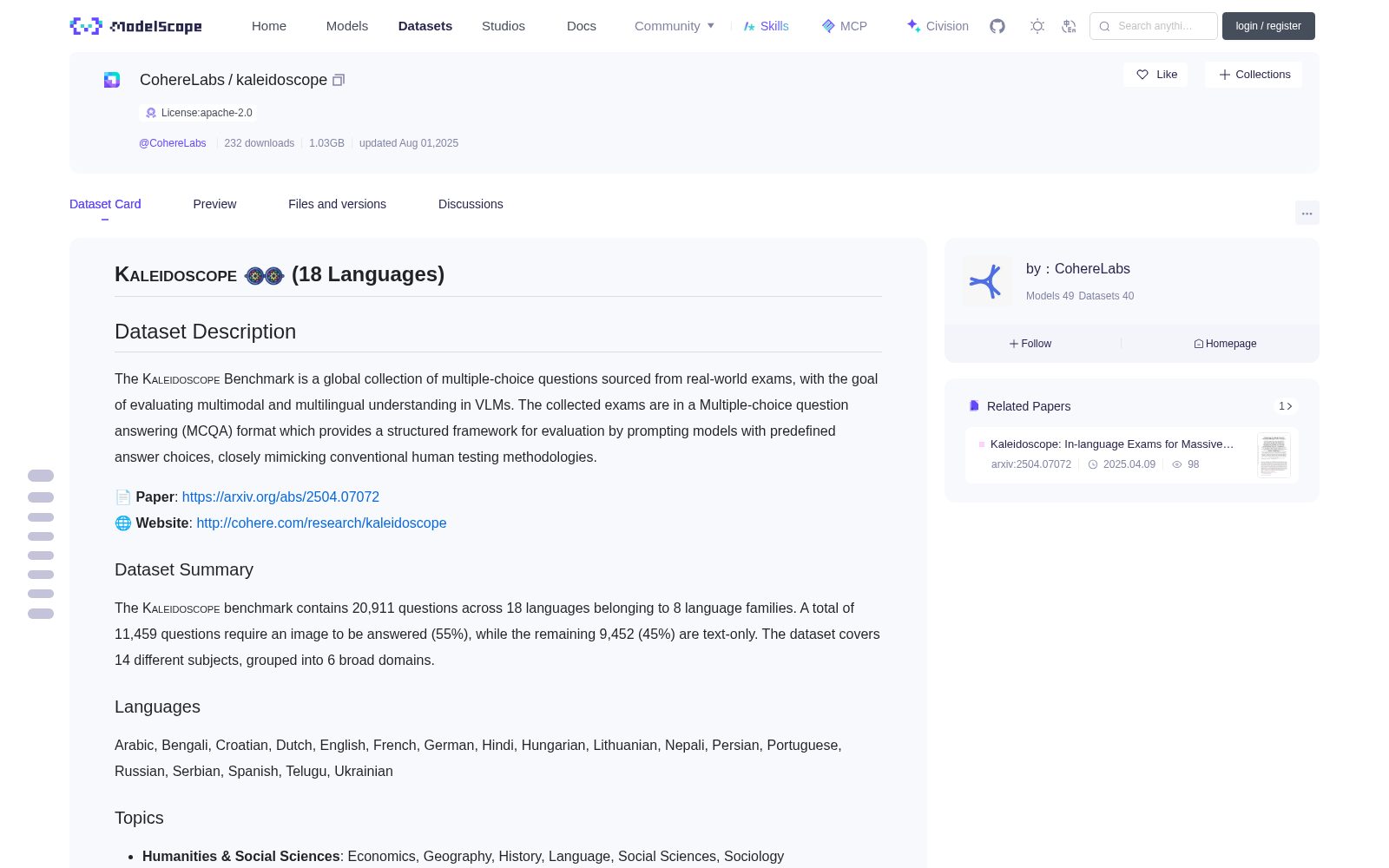Click the ModelScope logo

(x=136, y=26)
